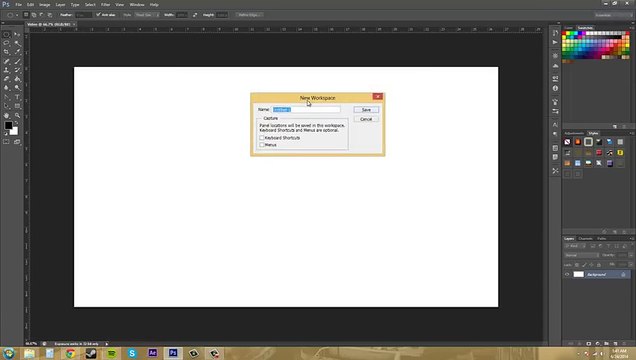Open the layer filter Kind dropdown
Viewport: 636px width, 360px height.
[x=574, y=246]
